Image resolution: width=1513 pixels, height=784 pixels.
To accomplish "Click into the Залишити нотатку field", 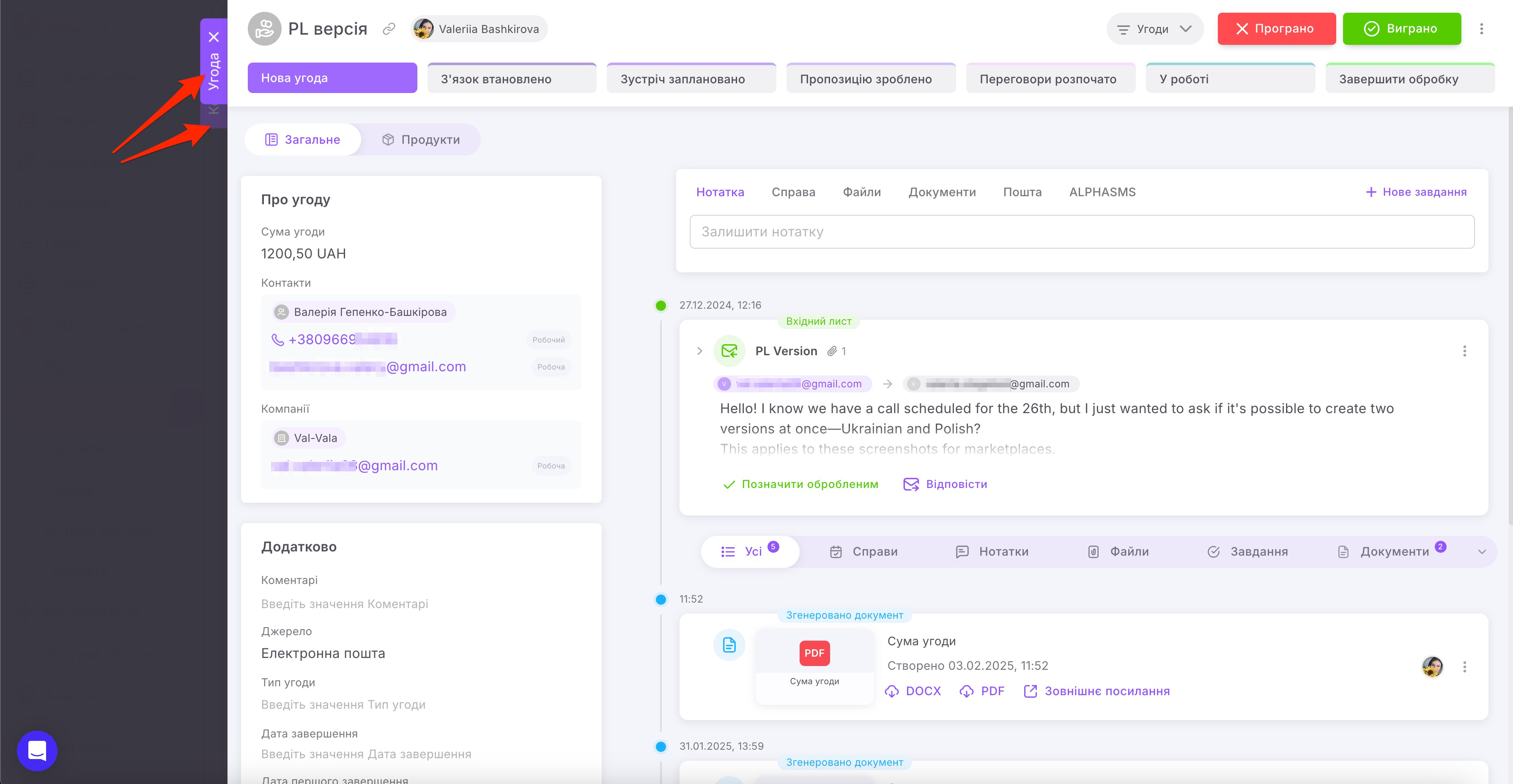I will click(1081, 232).
